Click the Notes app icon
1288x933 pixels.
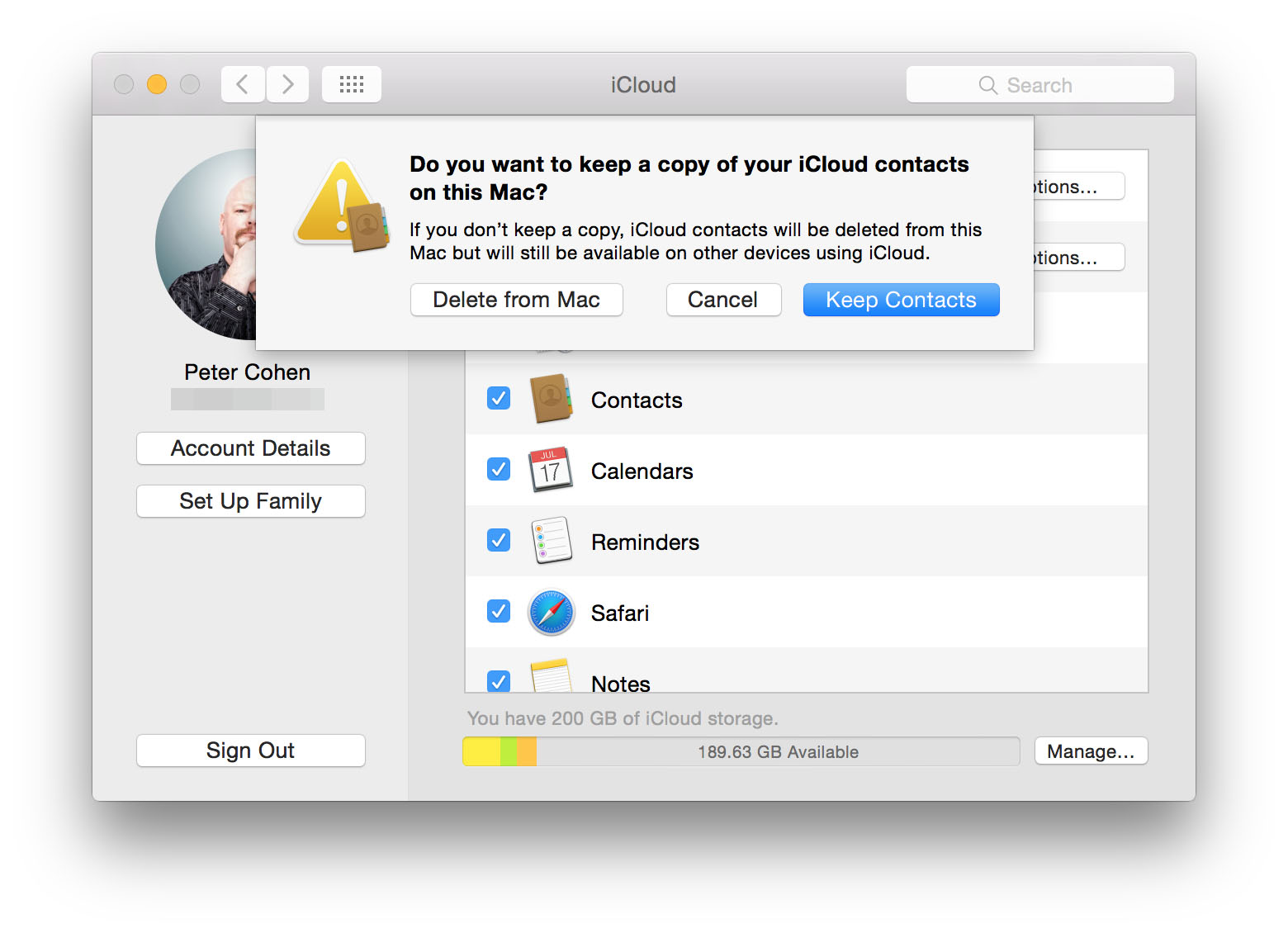tap(552, 675)
